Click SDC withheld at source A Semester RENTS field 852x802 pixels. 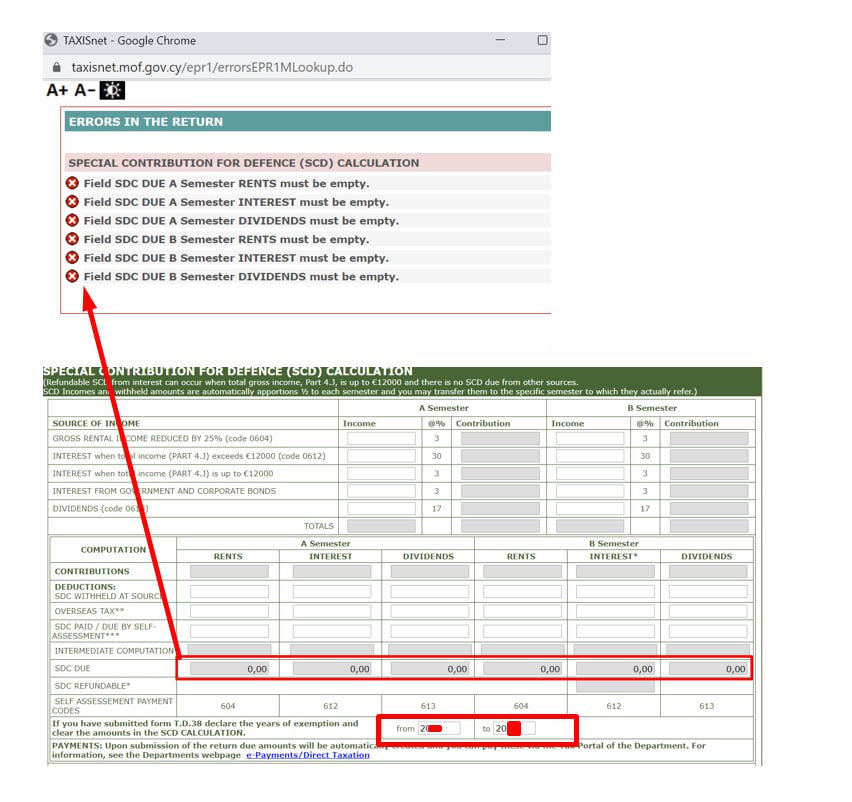tap(229, 592)
